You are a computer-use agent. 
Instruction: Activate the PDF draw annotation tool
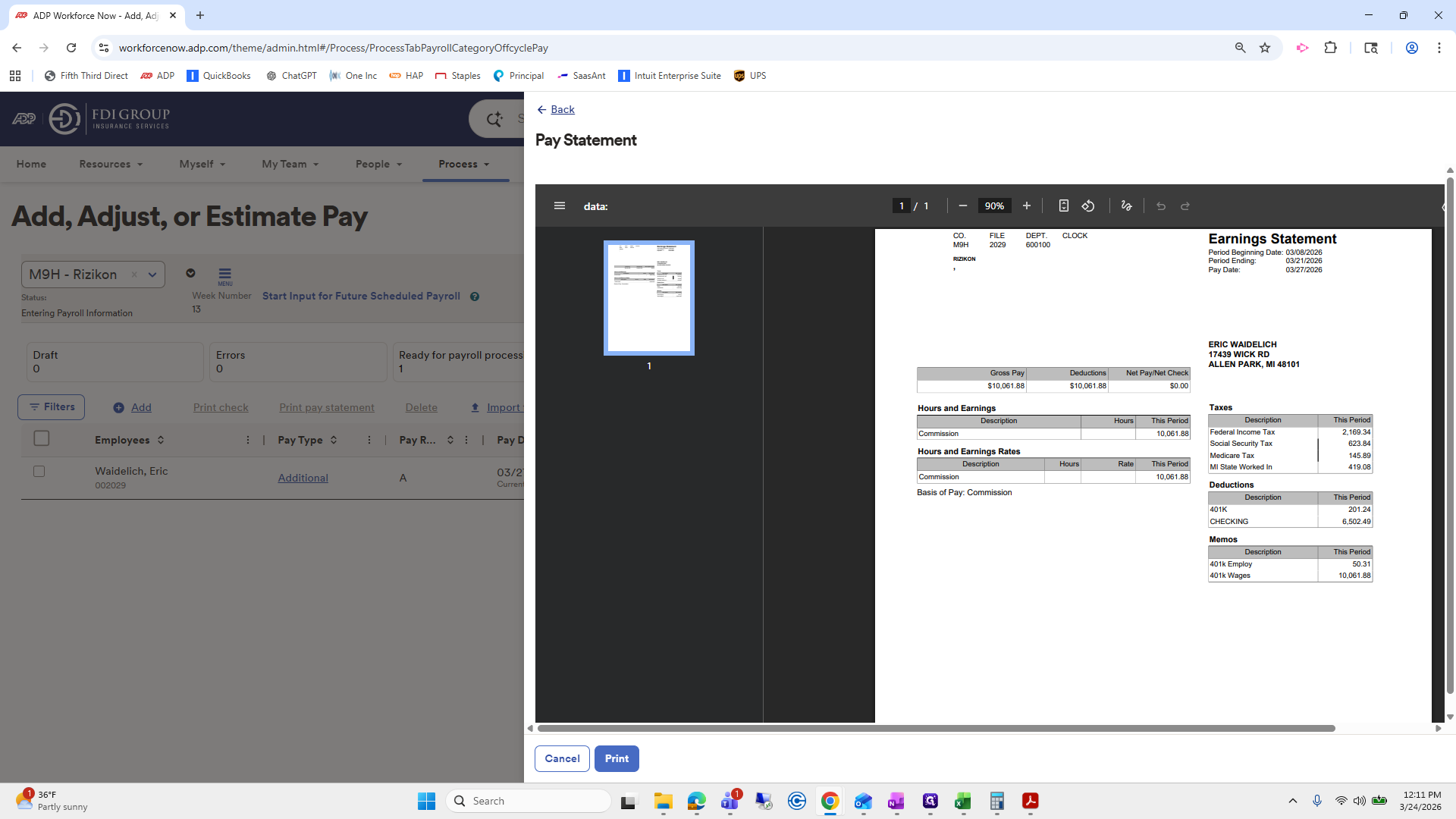tap(1126, 206)
